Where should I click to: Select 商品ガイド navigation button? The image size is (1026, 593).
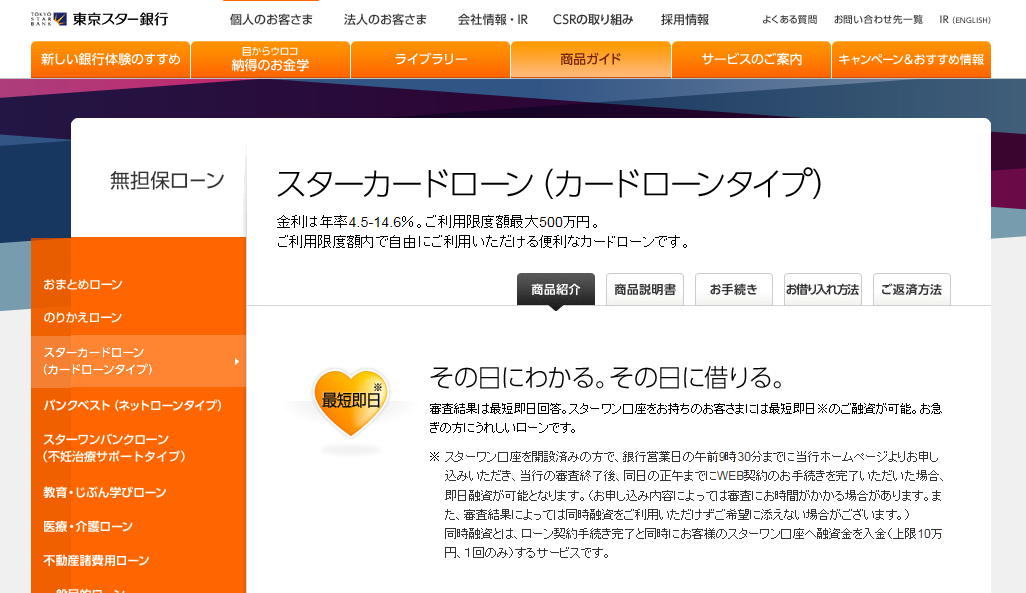[x=591, y=60]
